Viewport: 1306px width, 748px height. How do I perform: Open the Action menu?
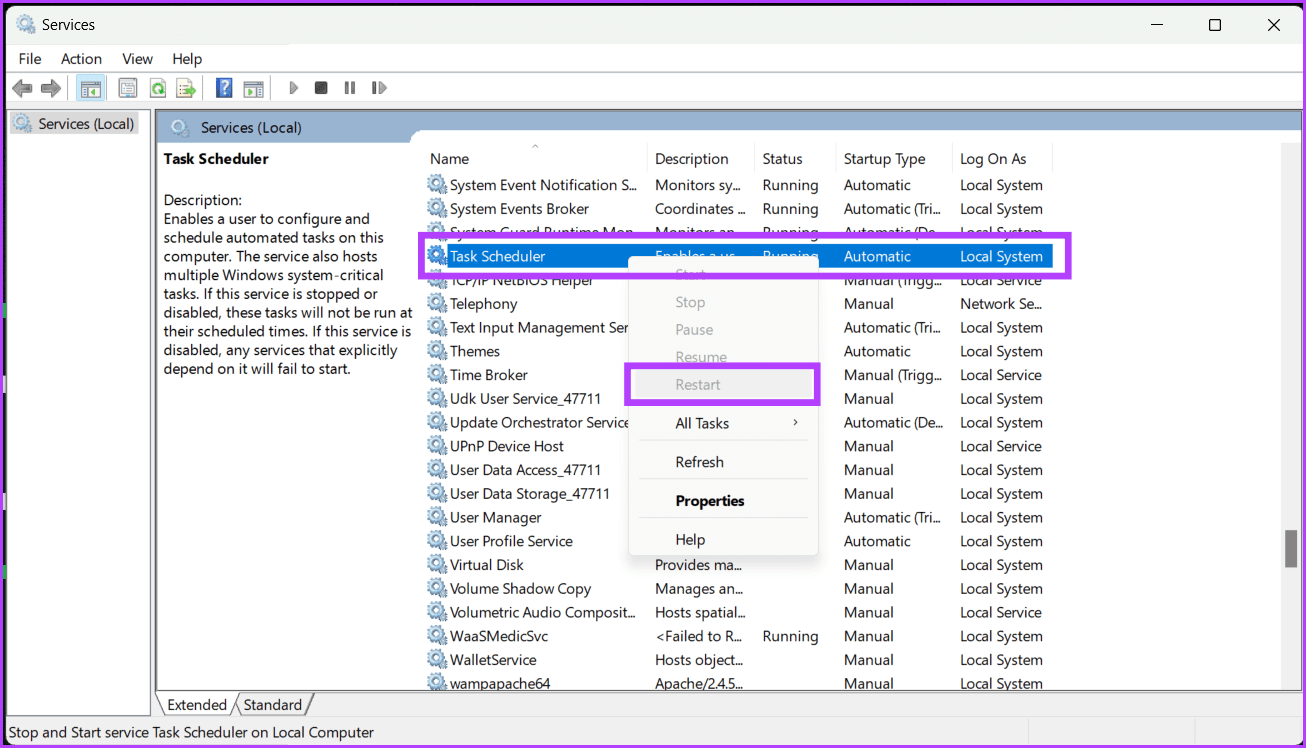81,58
